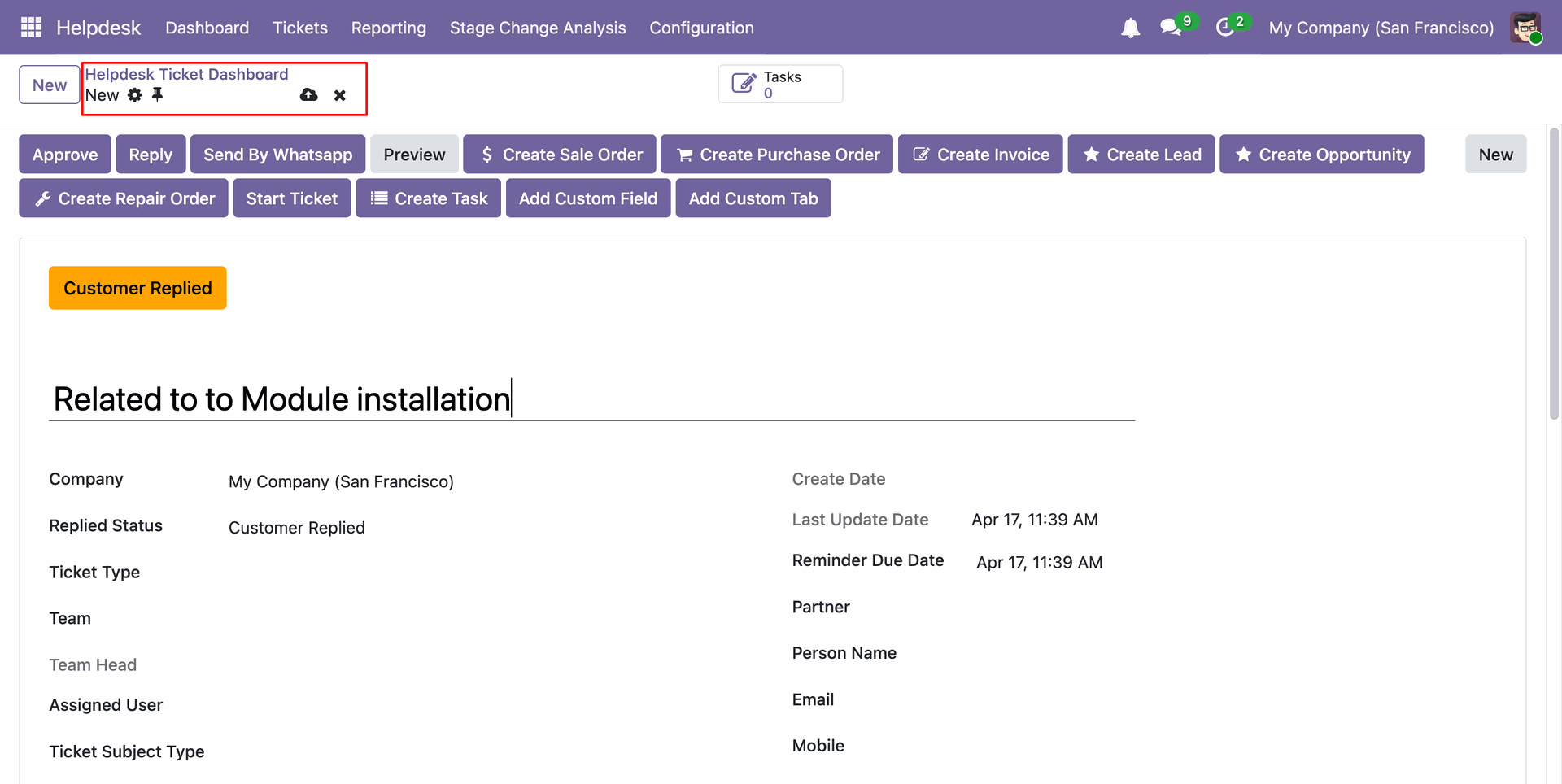Click the Helpdesk app title

coord(98,28)
